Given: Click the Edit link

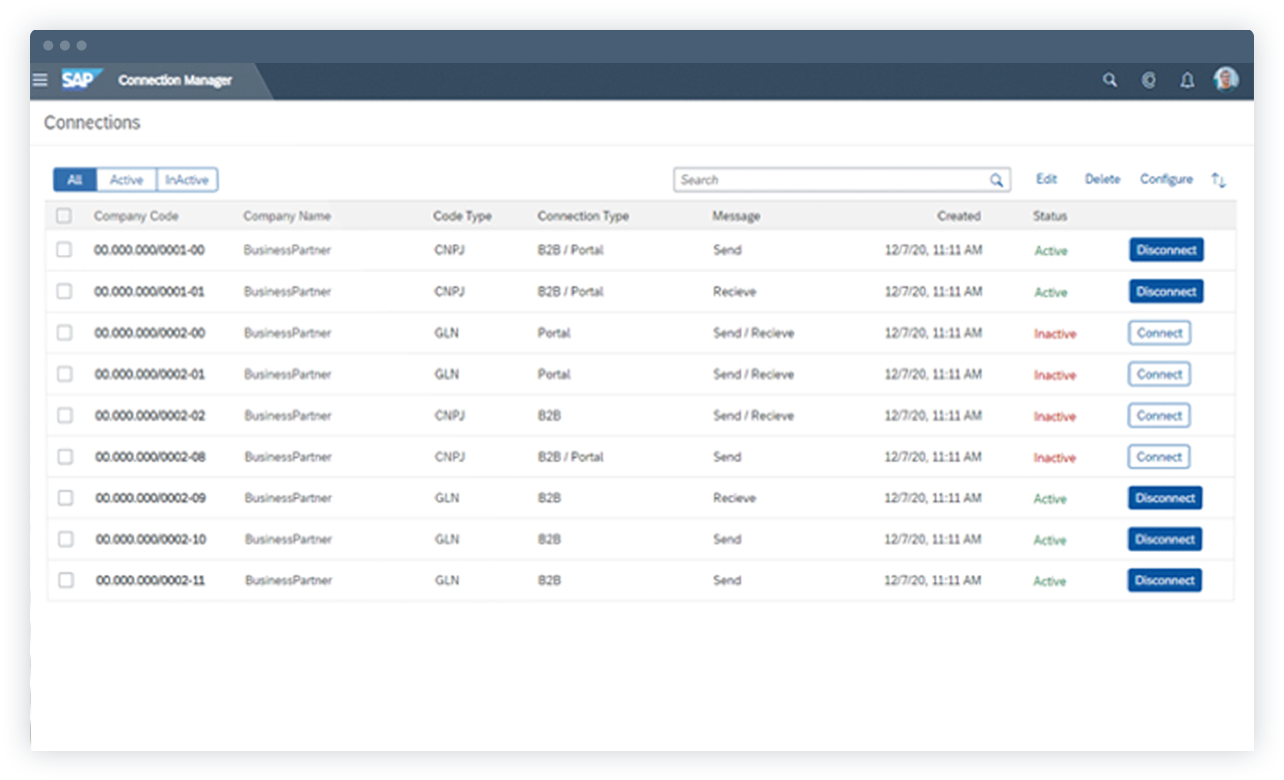Looking at the screenshot, I should coord(1046,178).
